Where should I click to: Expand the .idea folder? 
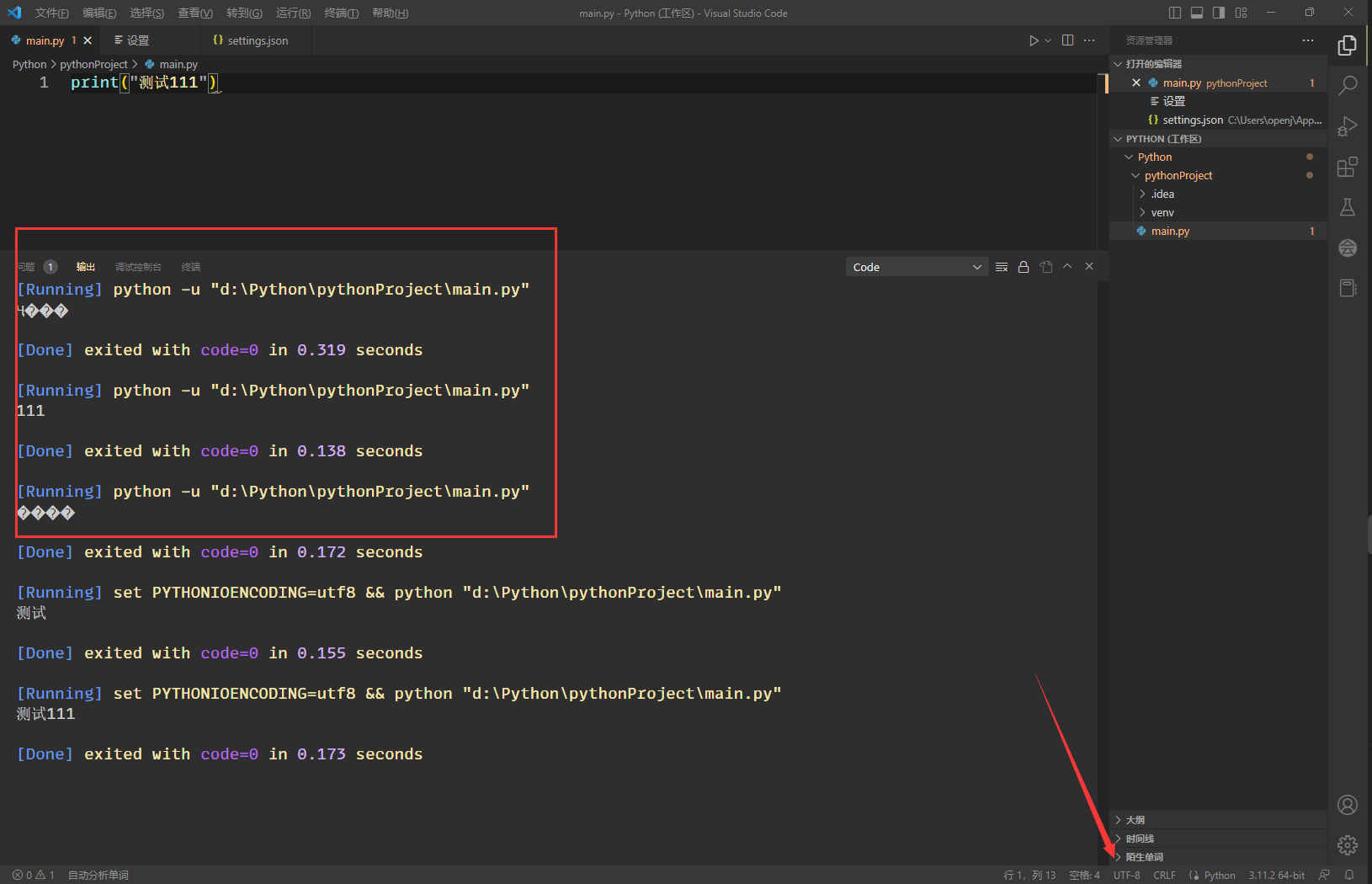pyautogui.click(x=1219, y=194)
